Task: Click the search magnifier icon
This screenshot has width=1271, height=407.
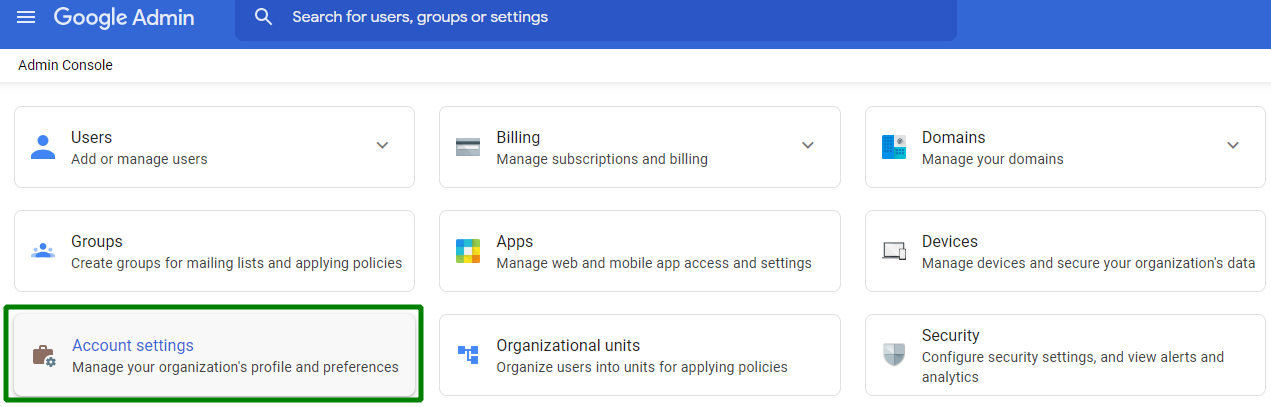Action: coord(263,17)
